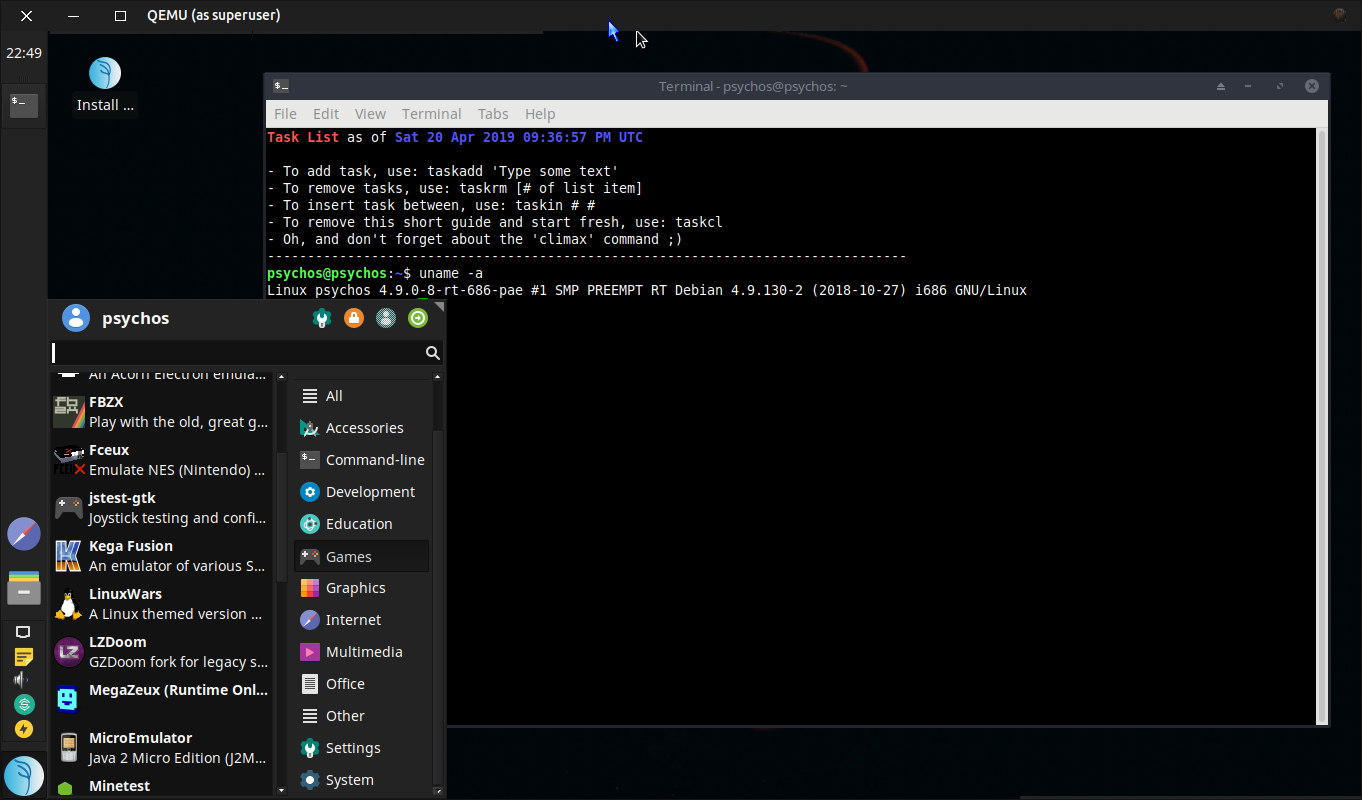Open the File menu in Terminal

click(x=285, y=114)
